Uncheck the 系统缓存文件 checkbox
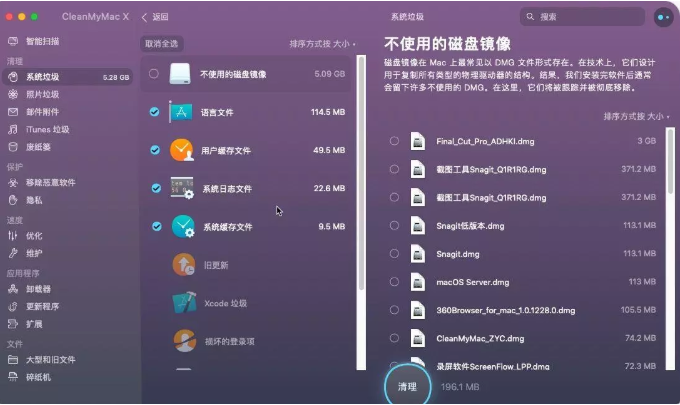The image size is (680, 405). [157, 226]
